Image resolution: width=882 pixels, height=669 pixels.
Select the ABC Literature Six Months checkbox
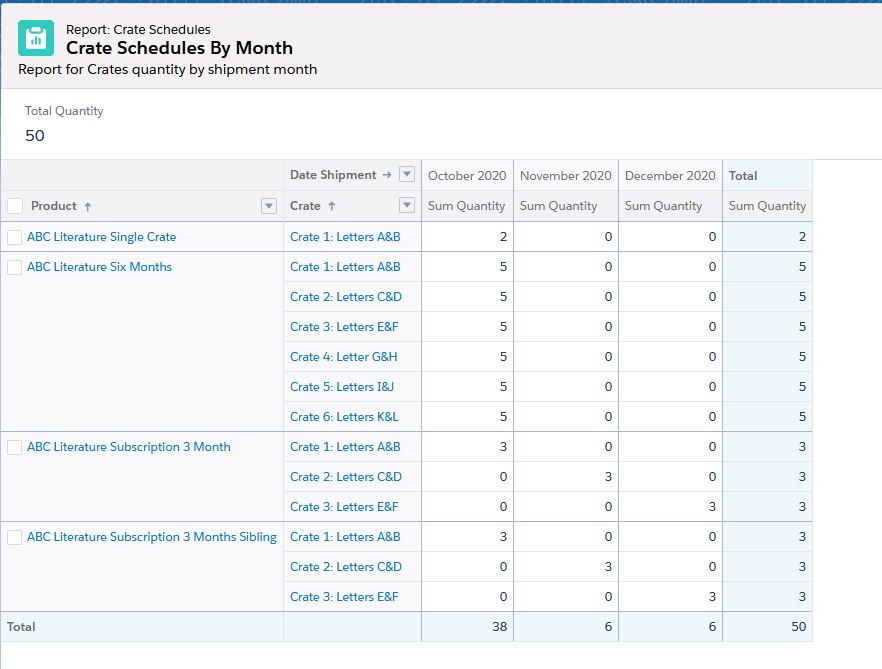click(14, 267)
